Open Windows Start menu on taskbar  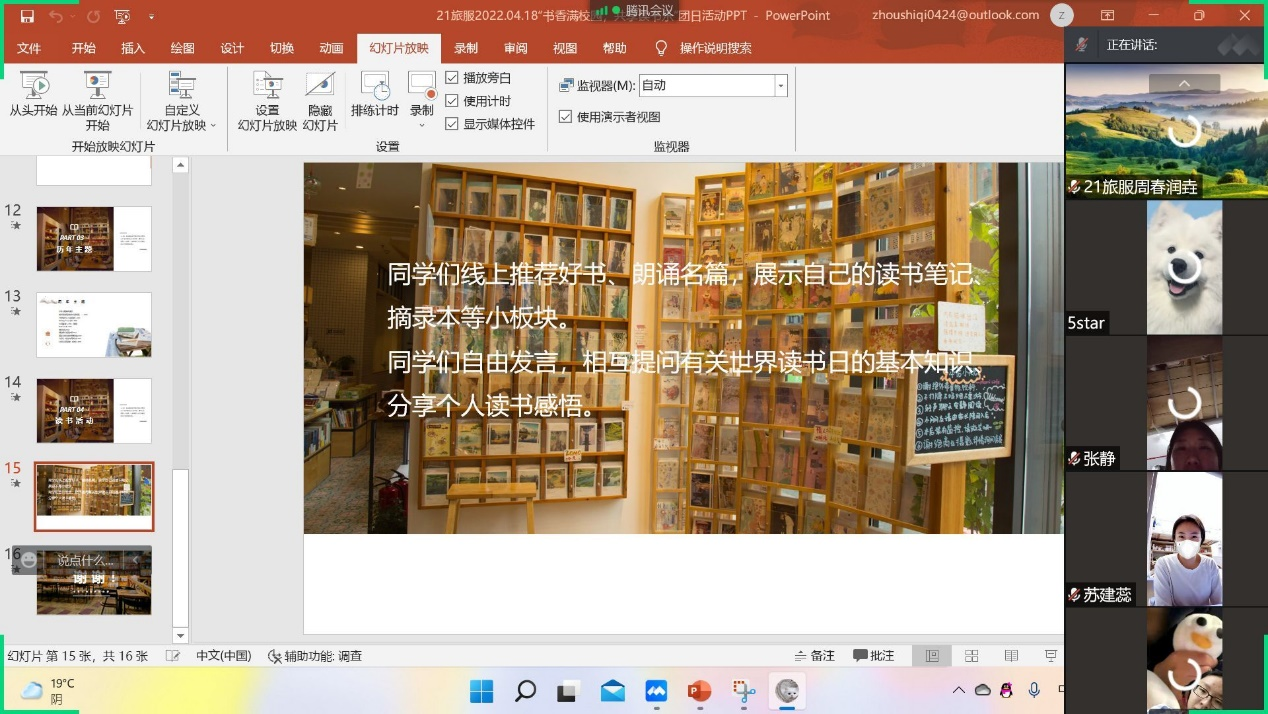pyautogui.click(x=481, y=691)
